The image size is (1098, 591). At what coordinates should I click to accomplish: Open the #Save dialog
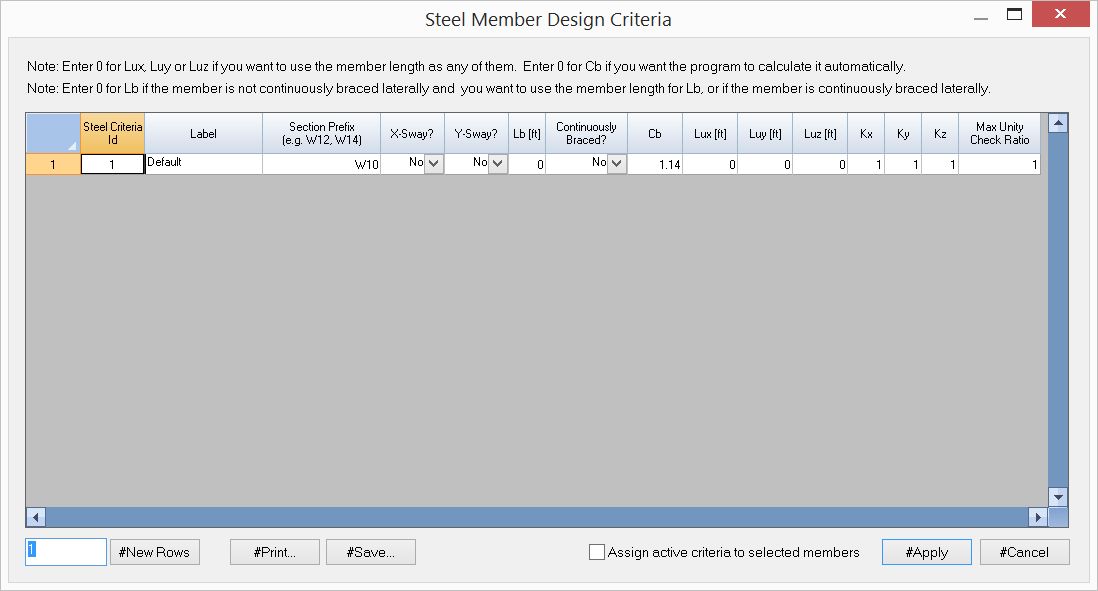coord(370,551)
